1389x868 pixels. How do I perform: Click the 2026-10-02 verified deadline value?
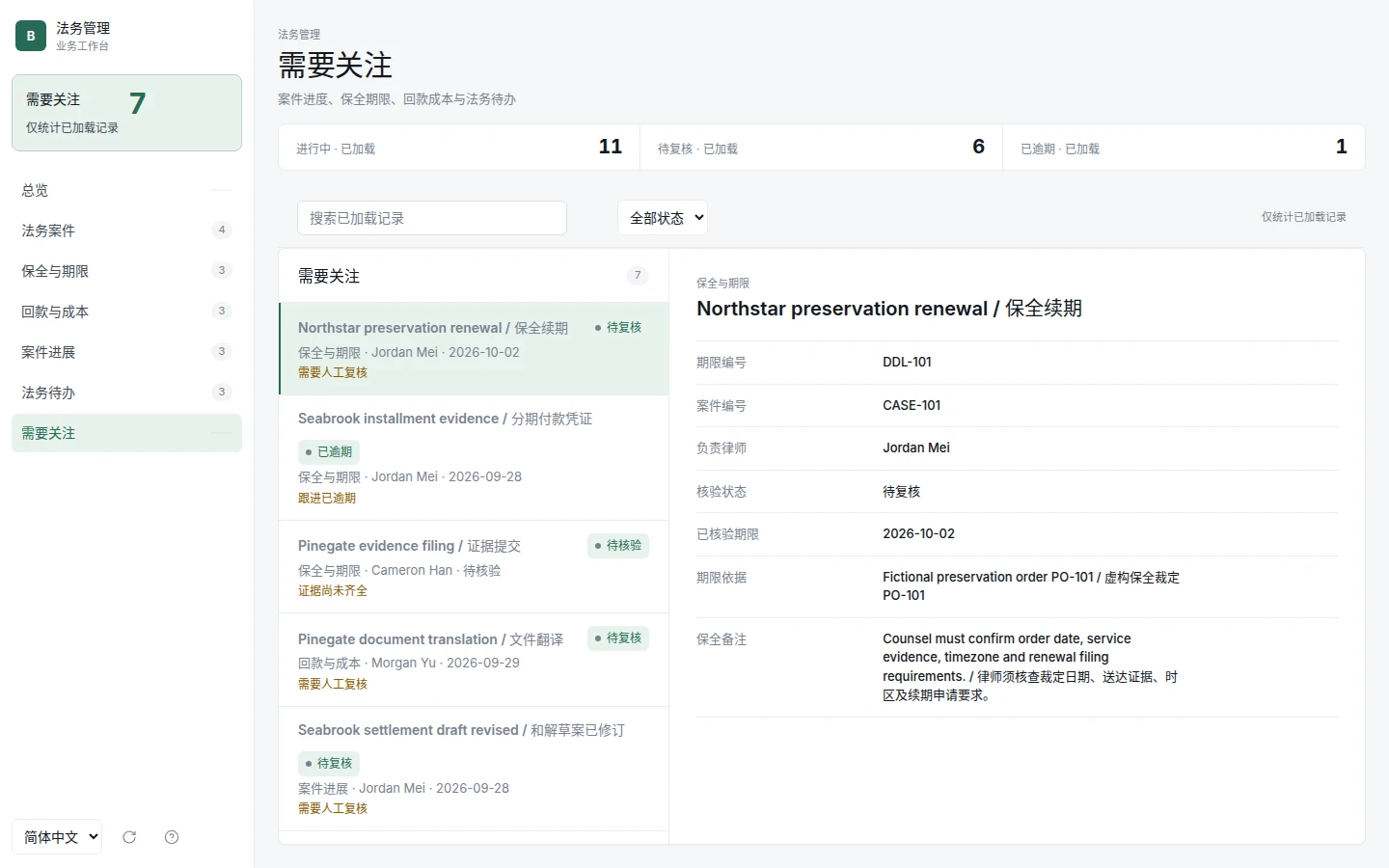coord(918,533)
